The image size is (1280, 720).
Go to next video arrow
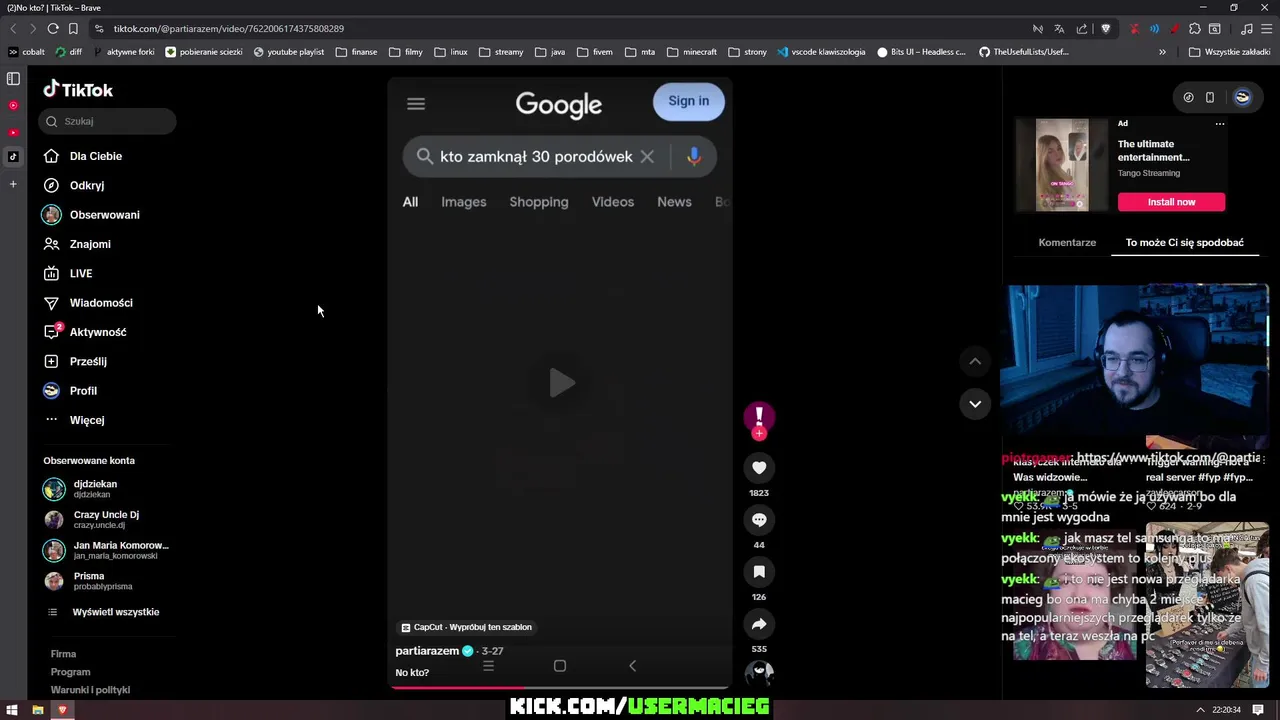pos(975,404)
